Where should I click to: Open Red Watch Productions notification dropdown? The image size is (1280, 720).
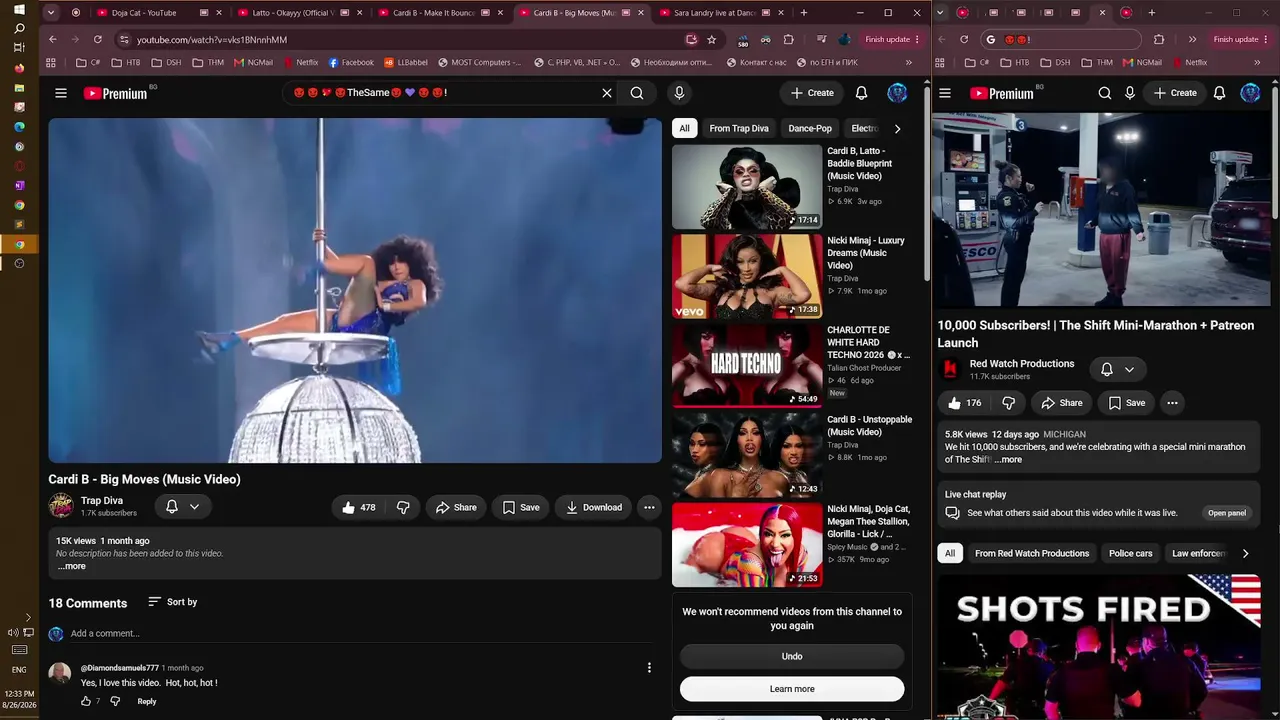(1118, 369)
